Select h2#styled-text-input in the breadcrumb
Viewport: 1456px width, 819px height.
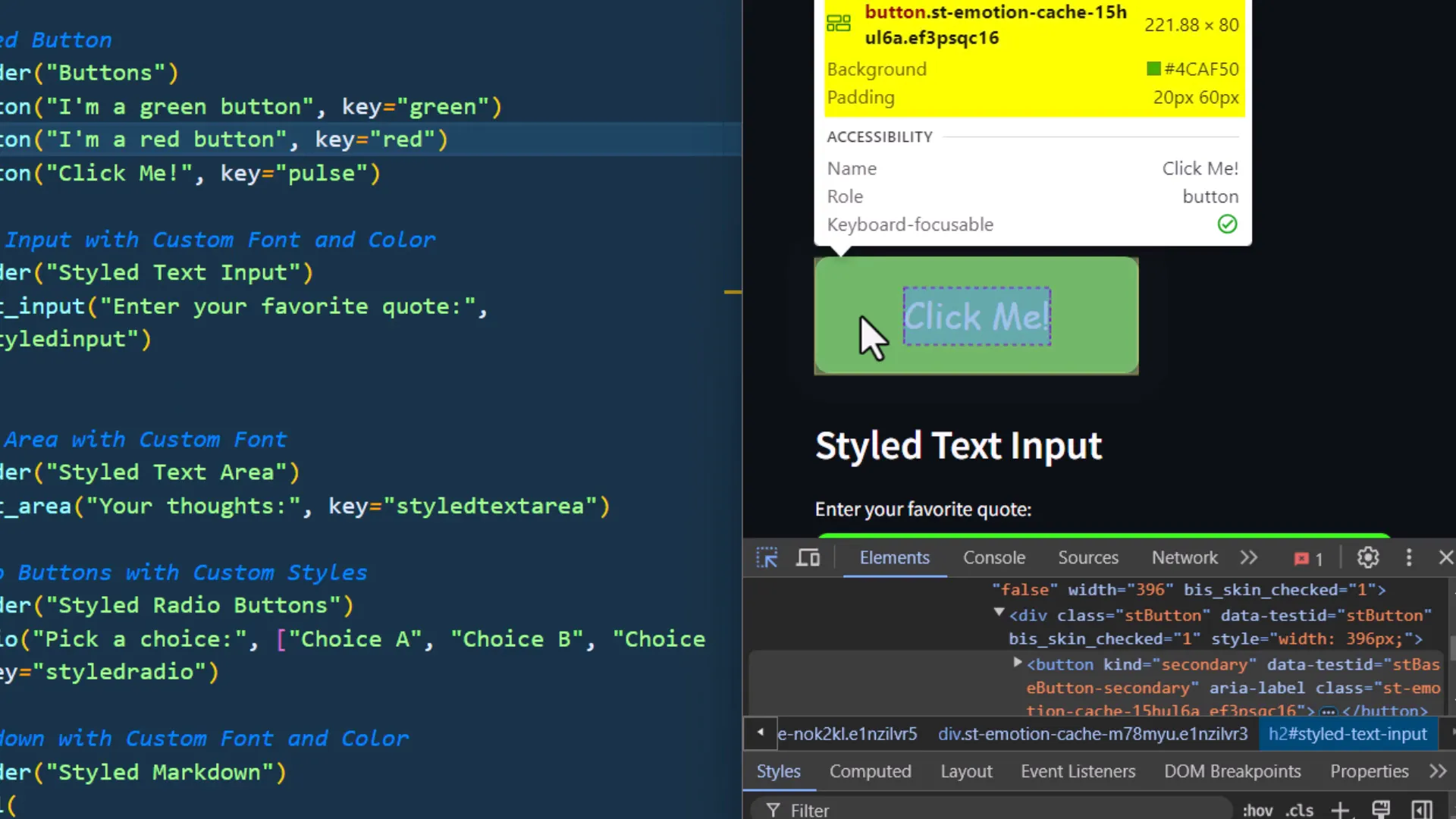pyautogui.click(x=1348, y=734)
